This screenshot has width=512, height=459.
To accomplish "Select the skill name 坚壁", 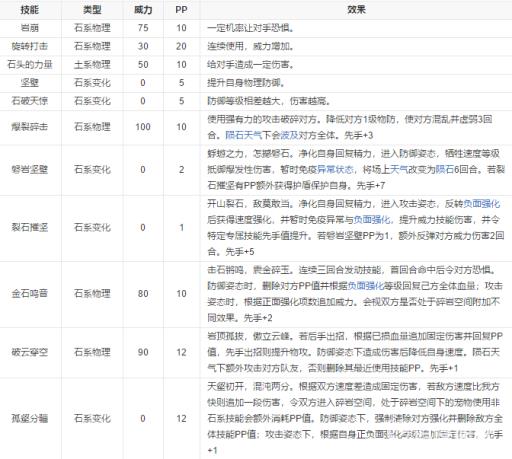I will pyautogui.click(x=30, y=82).
